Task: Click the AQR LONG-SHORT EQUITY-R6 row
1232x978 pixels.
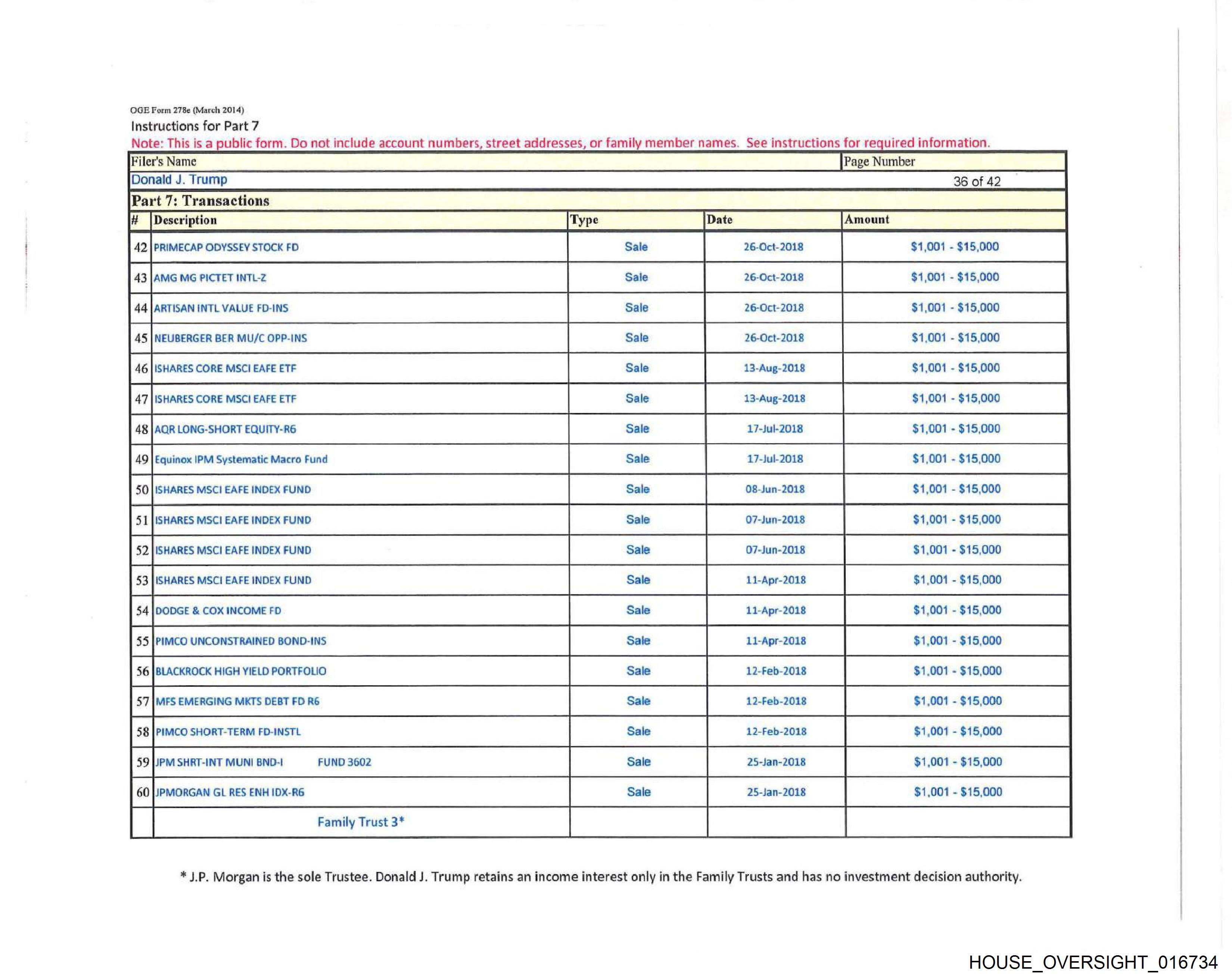Action: click(225, 429)
